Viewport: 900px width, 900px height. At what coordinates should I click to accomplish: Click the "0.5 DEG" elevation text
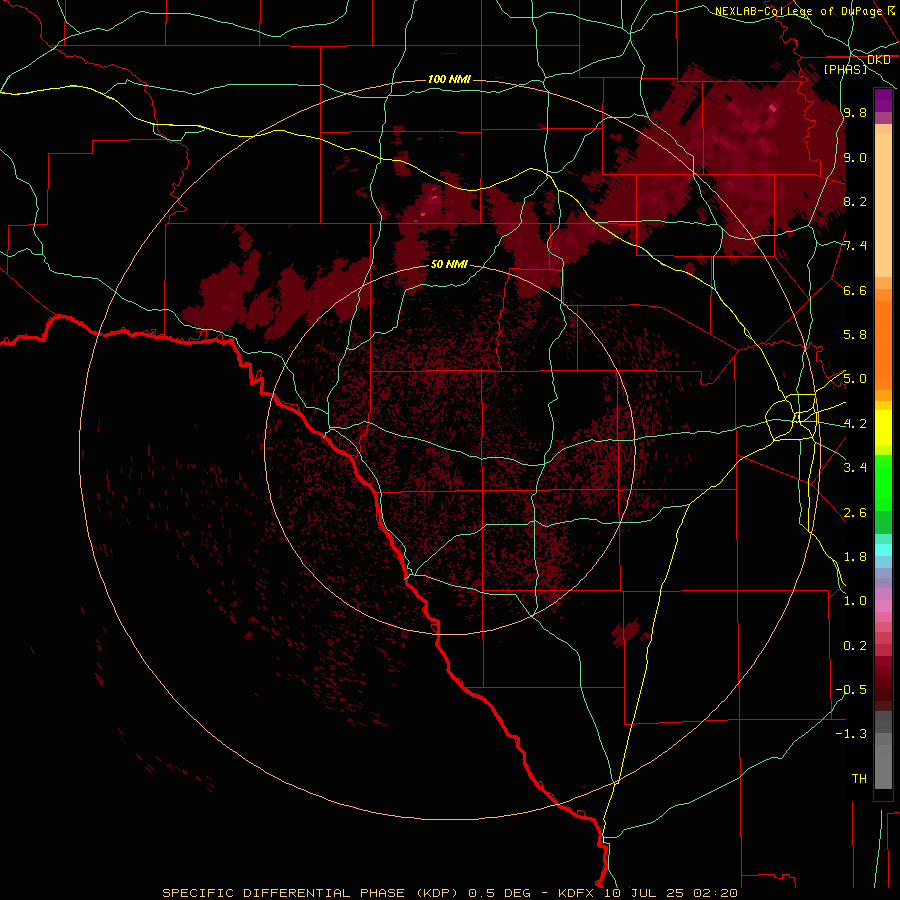499,893
